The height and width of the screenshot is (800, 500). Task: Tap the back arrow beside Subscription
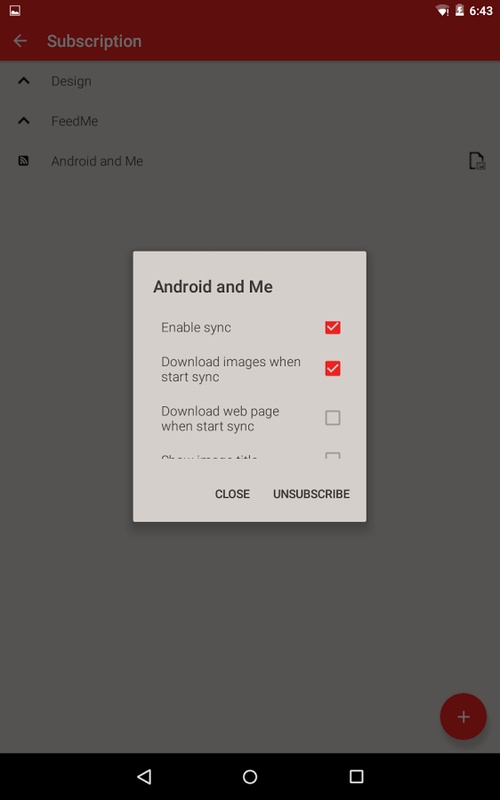[20, 41]
